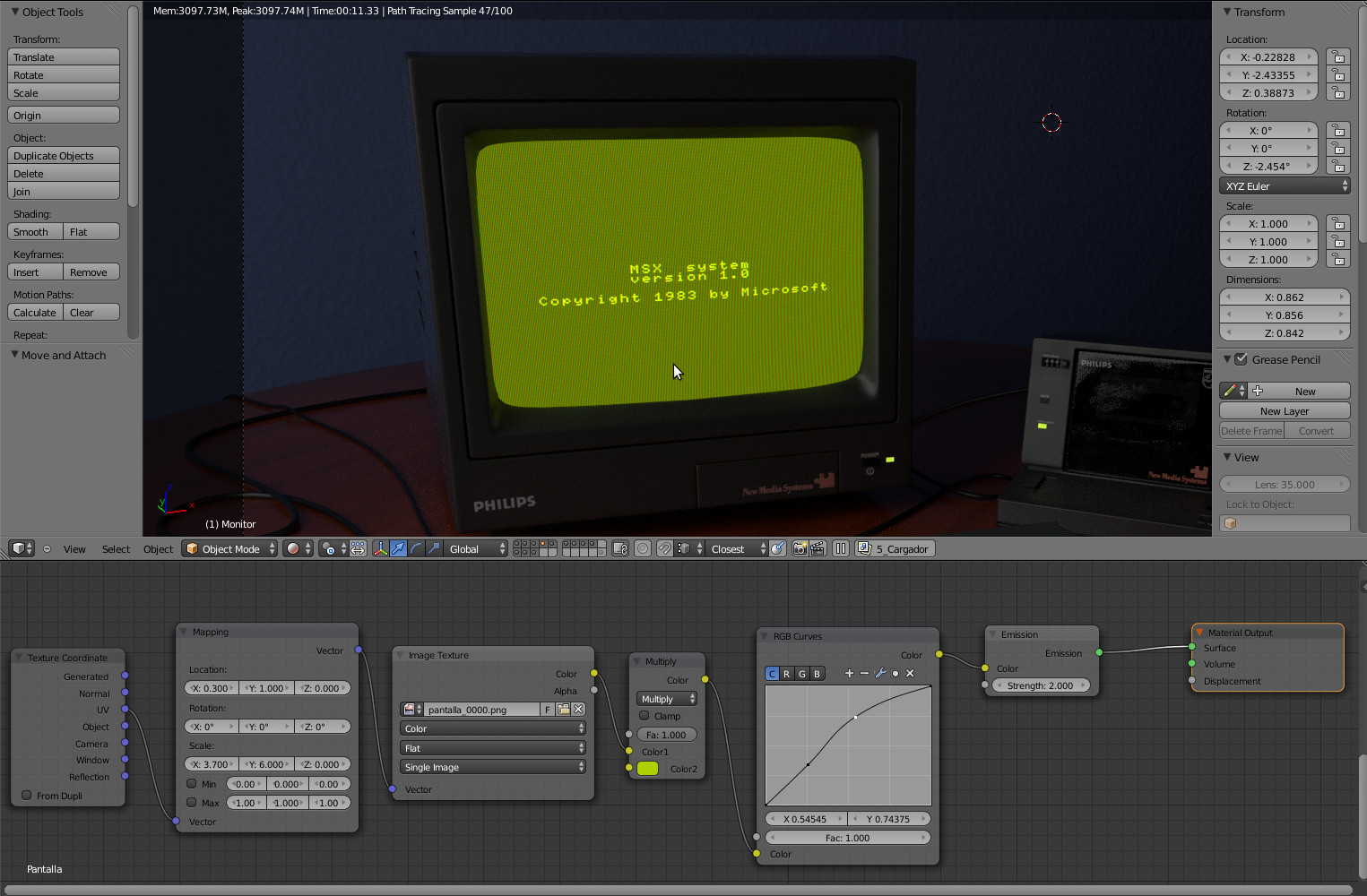
Task: Render OpenGL still image with camera icon
Action: click(800, 548)
